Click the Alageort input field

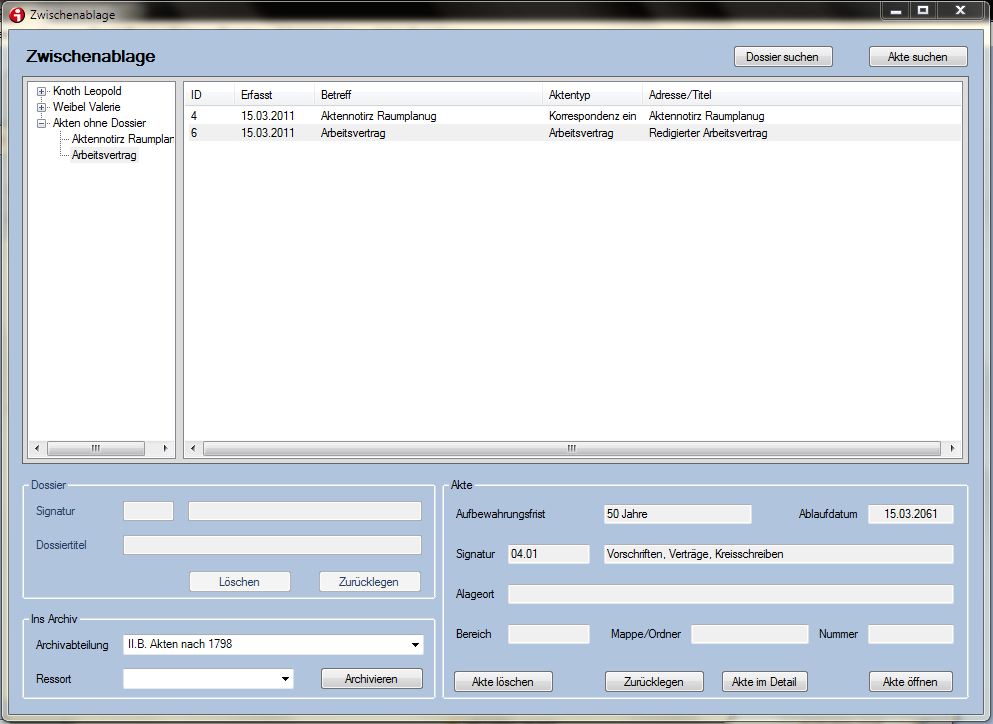[730, 595]
